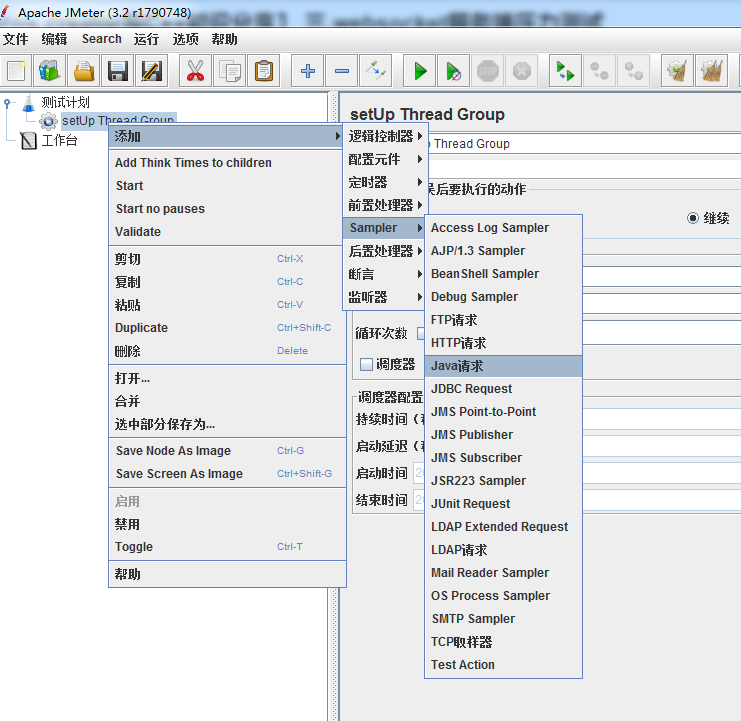Click Validate in context menu
The height and width of the screenshot is (721, 741).
pos(225,232)
